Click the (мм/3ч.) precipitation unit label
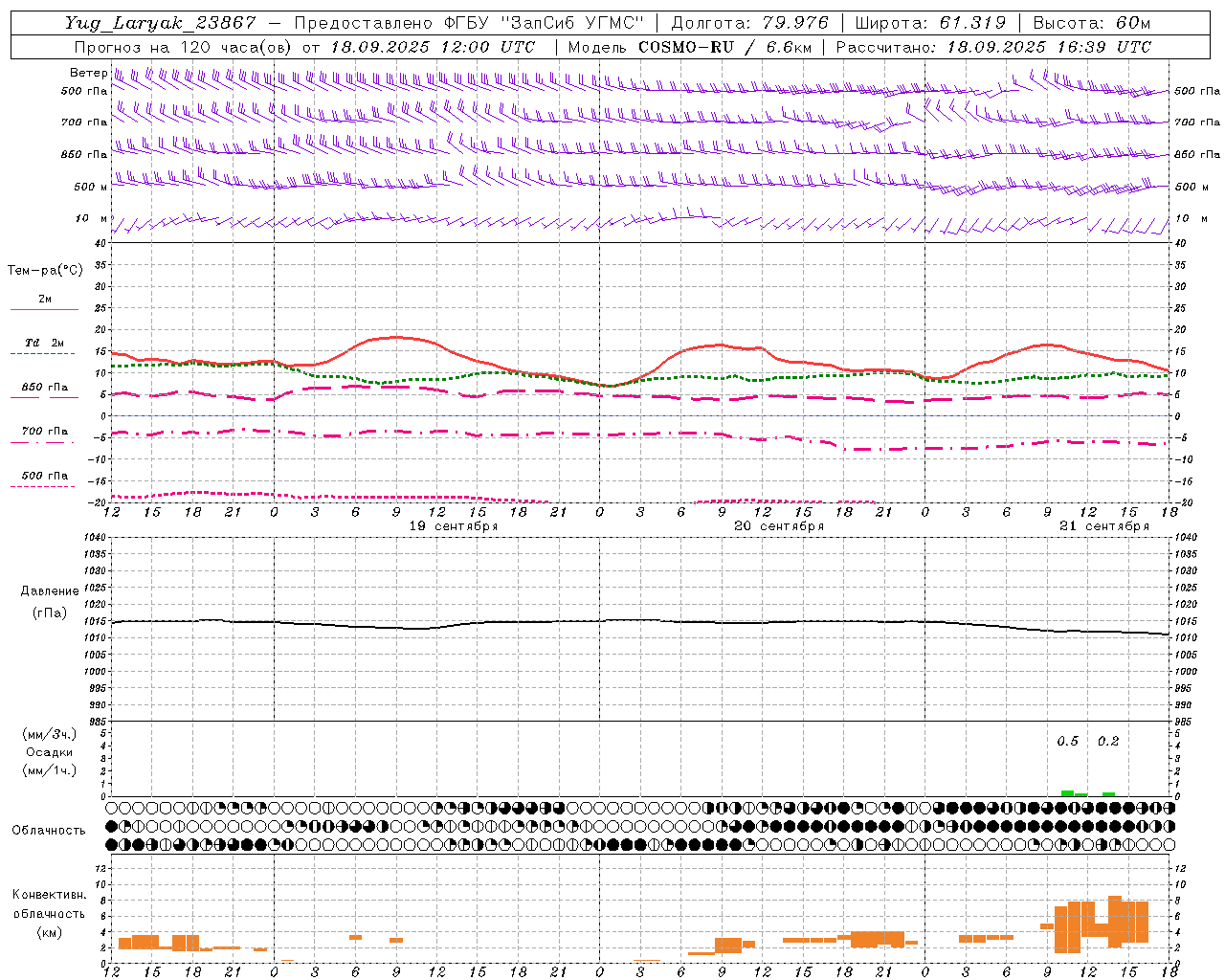The image size is (1225, 980). (x=49, y=734)
